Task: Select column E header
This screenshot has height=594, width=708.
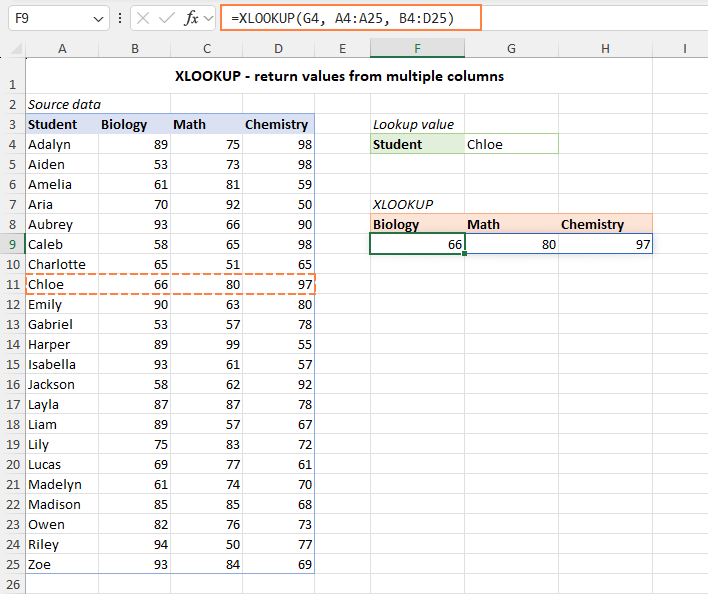Action: [342, 48]
